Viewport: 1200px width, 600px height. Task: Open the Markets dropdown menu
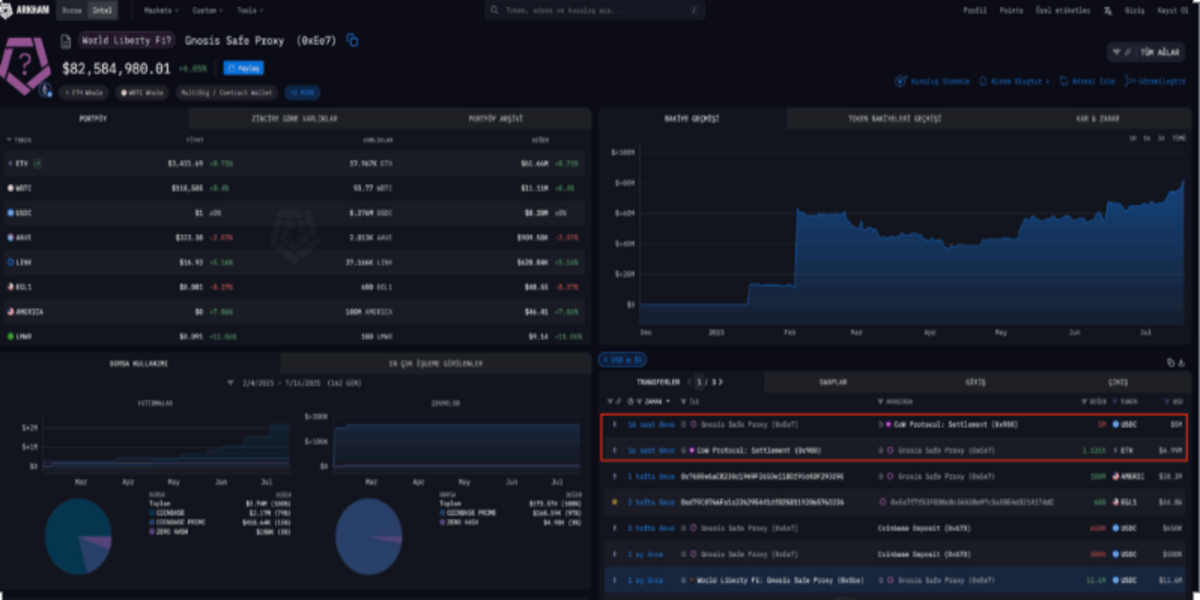coord(161,10)
